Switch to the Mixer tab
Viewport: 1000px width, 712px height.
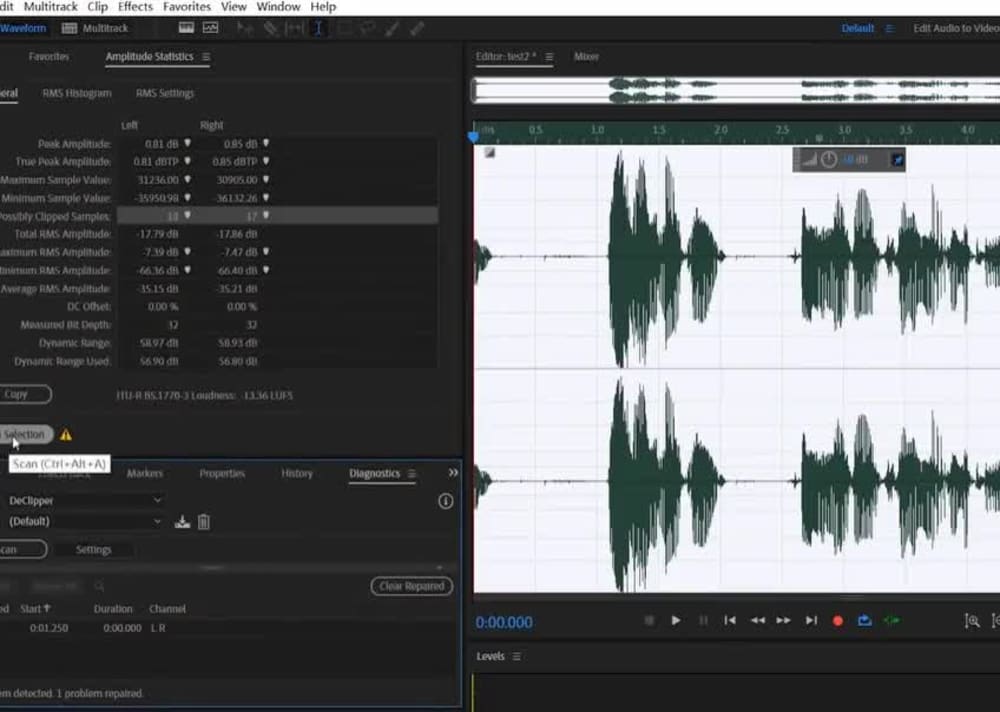pos(586,57)
